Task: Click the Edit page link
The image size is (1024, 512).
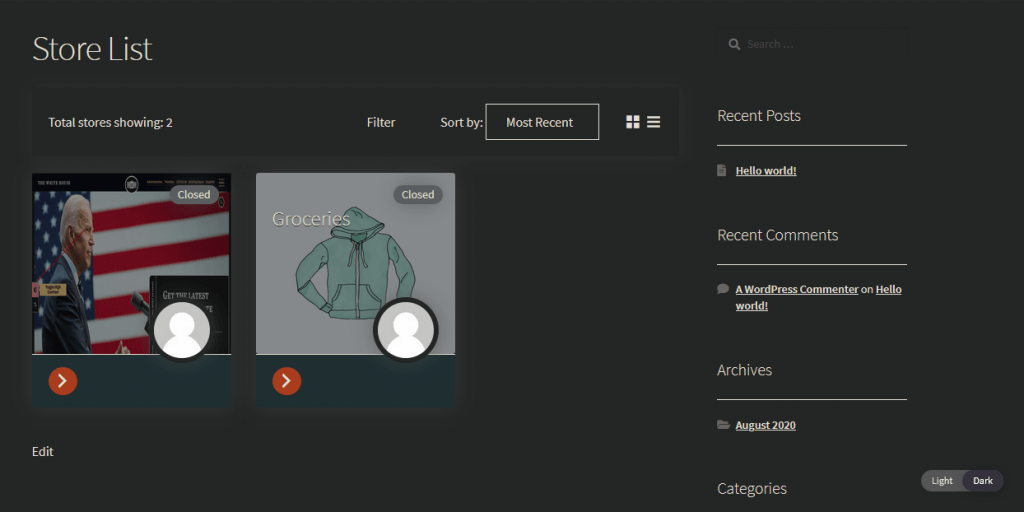Action: click(x=42, y=451)
